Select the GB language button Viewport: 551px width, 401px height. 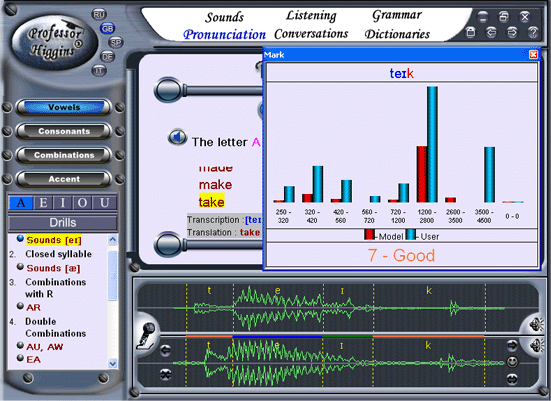point(107,28)
